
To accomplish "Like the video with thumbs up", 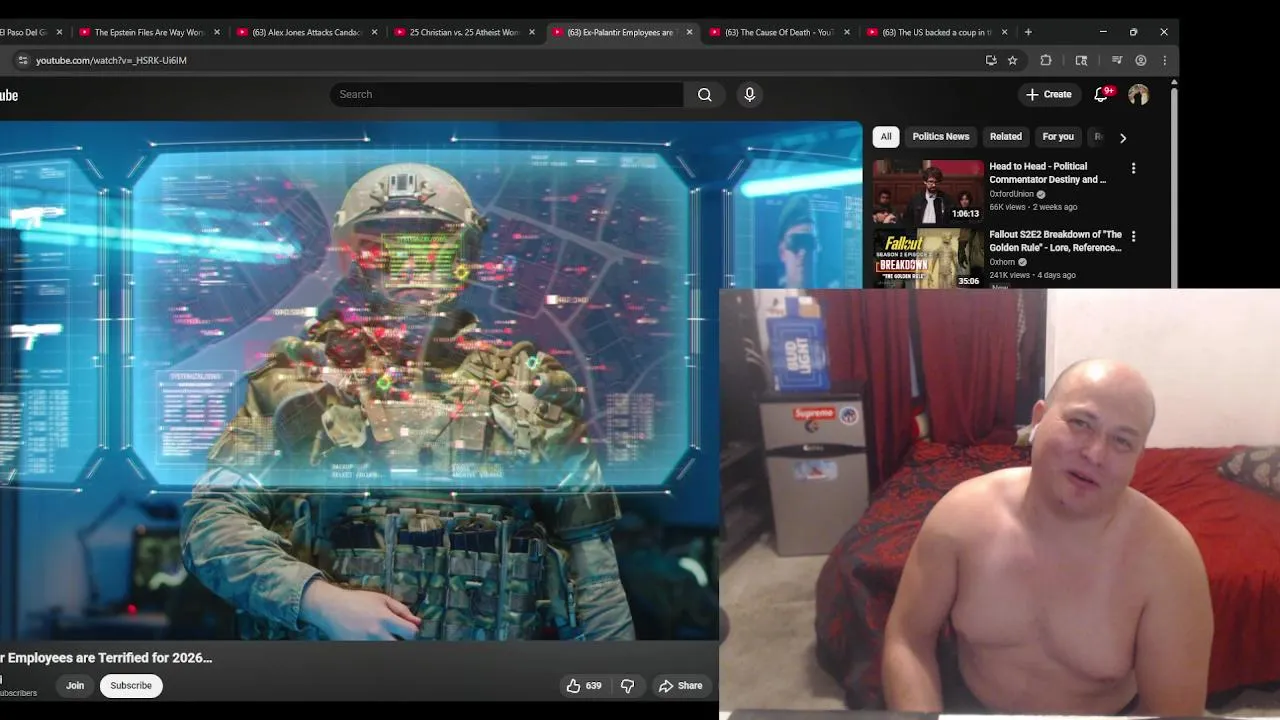I will pyautogui.click(x=584, y=686).
